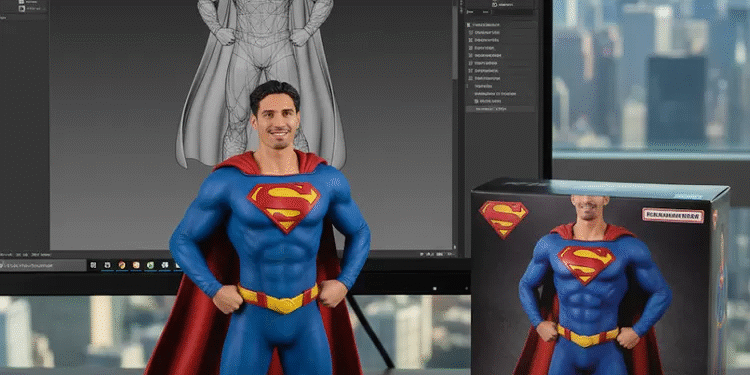750x375 pixels.
Task: Open the orange-yellow round taskbar icon
Action: pos(121,265)
